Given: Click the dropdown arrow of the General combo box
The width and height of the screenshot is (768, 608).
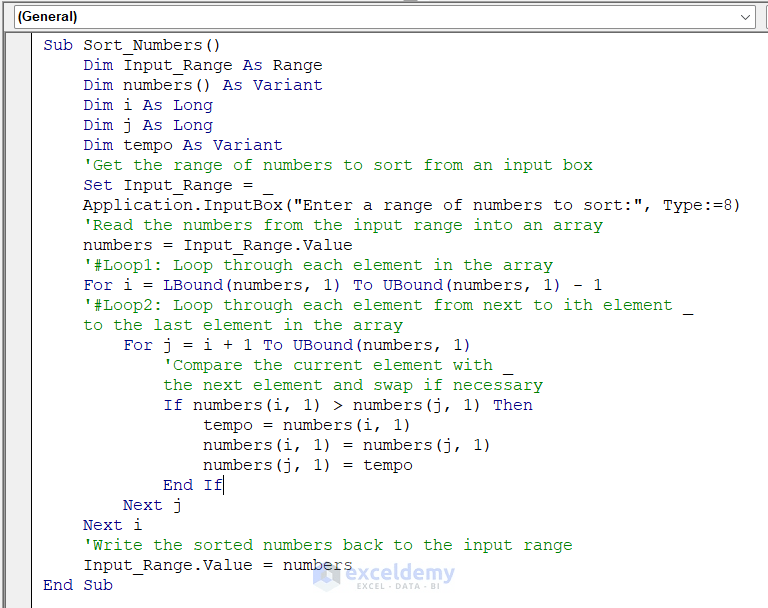Looking at the screenshot, I should [745, 17].
